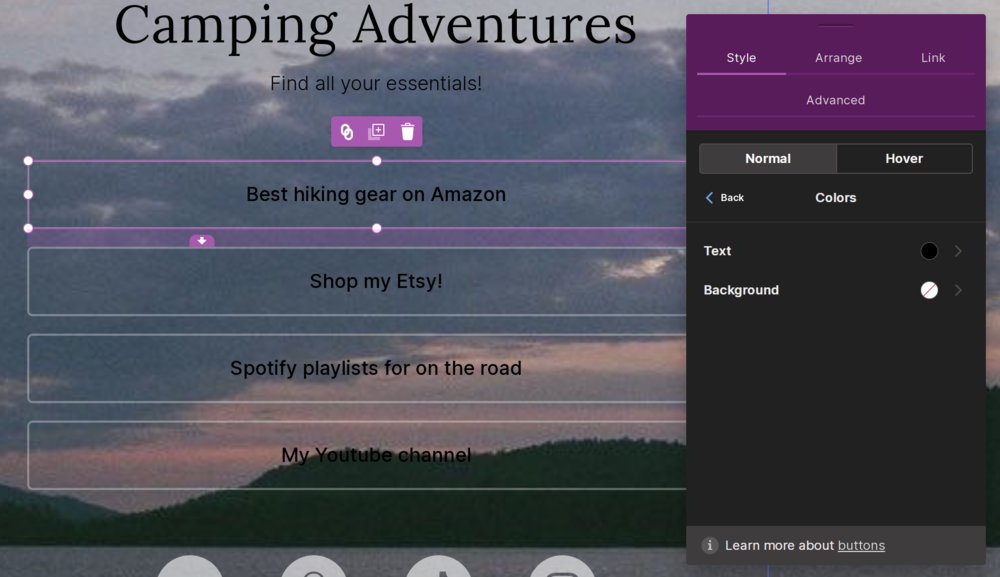Screen dimensions: 1000x577
Task: Click the panel drag handle at top
Action: pyautogui.click(x=835, y=26)
